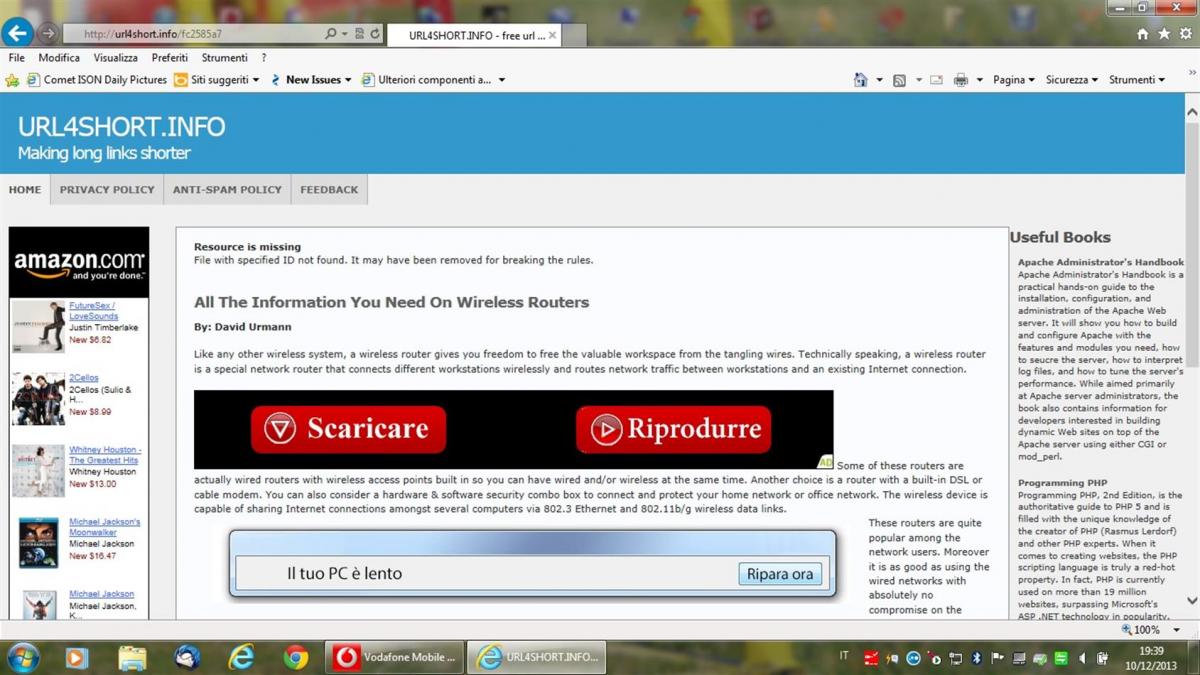Open the settings gear icon at top right
Viewport: 1200px width, 675px height.
coord(1184,33)
